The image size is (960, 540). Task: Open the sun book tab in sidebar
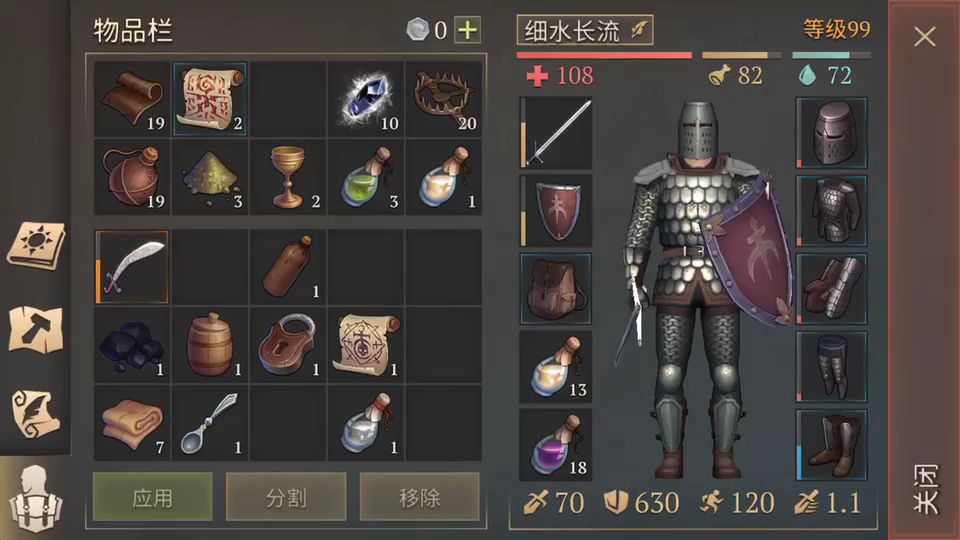tap(36, 245)
